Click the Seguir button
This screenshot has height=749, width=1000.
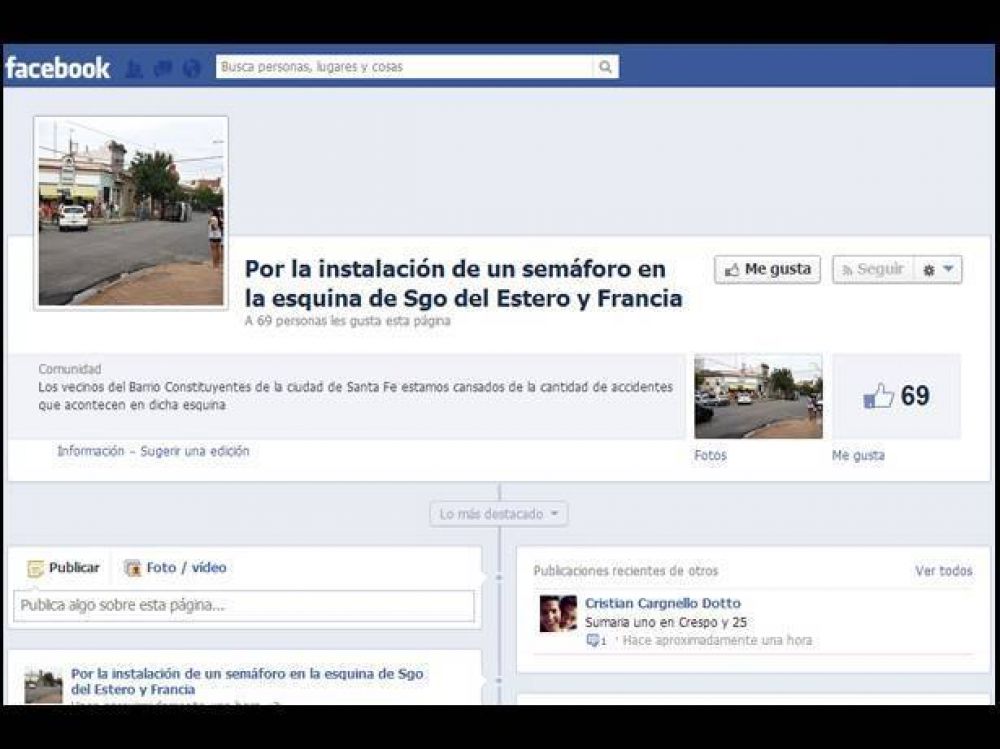873,269
